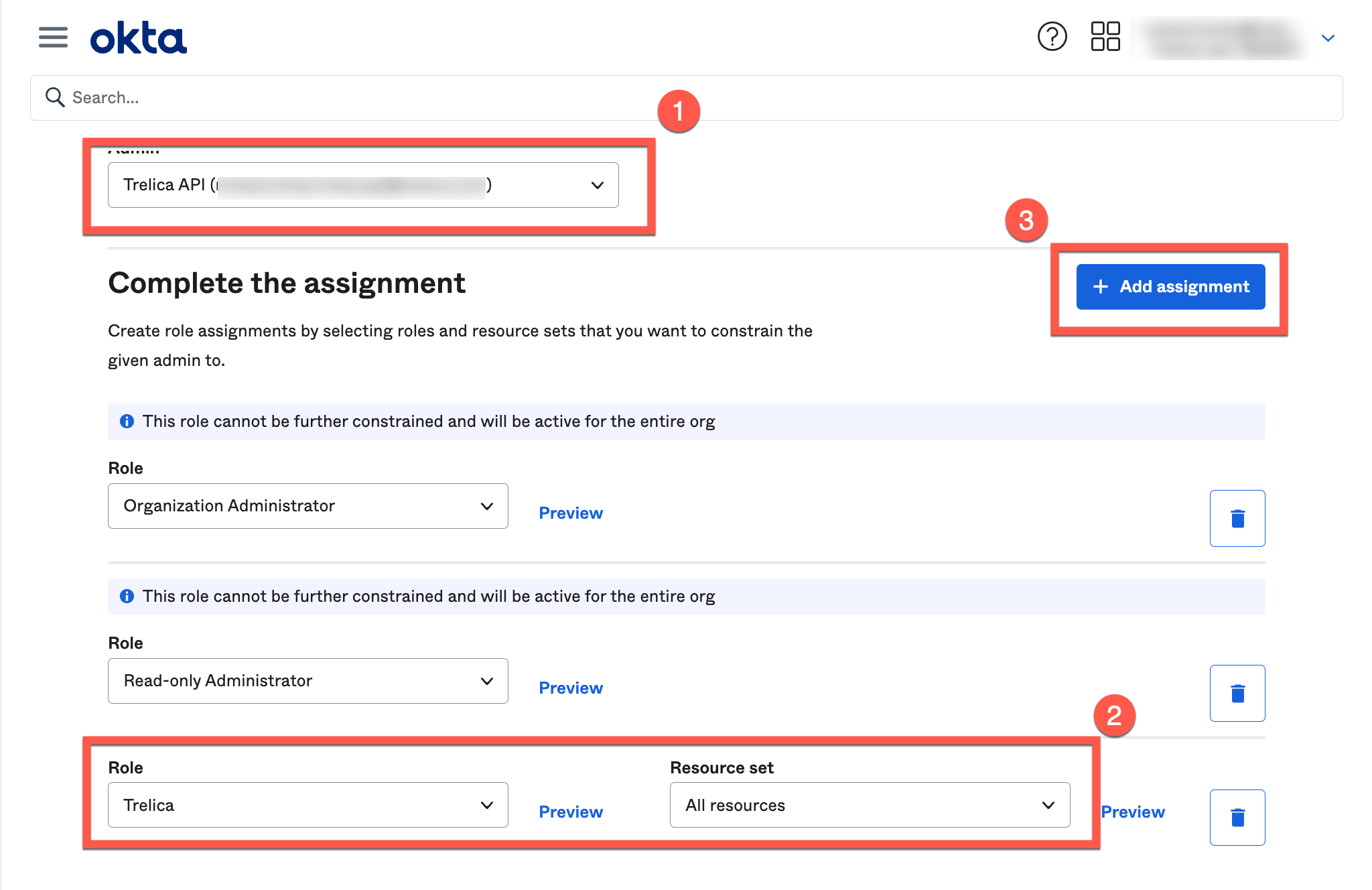The width and height of the screenshot is (1372, 890).
Task: Preview the All resources resource set
Action: (1133, 812)
